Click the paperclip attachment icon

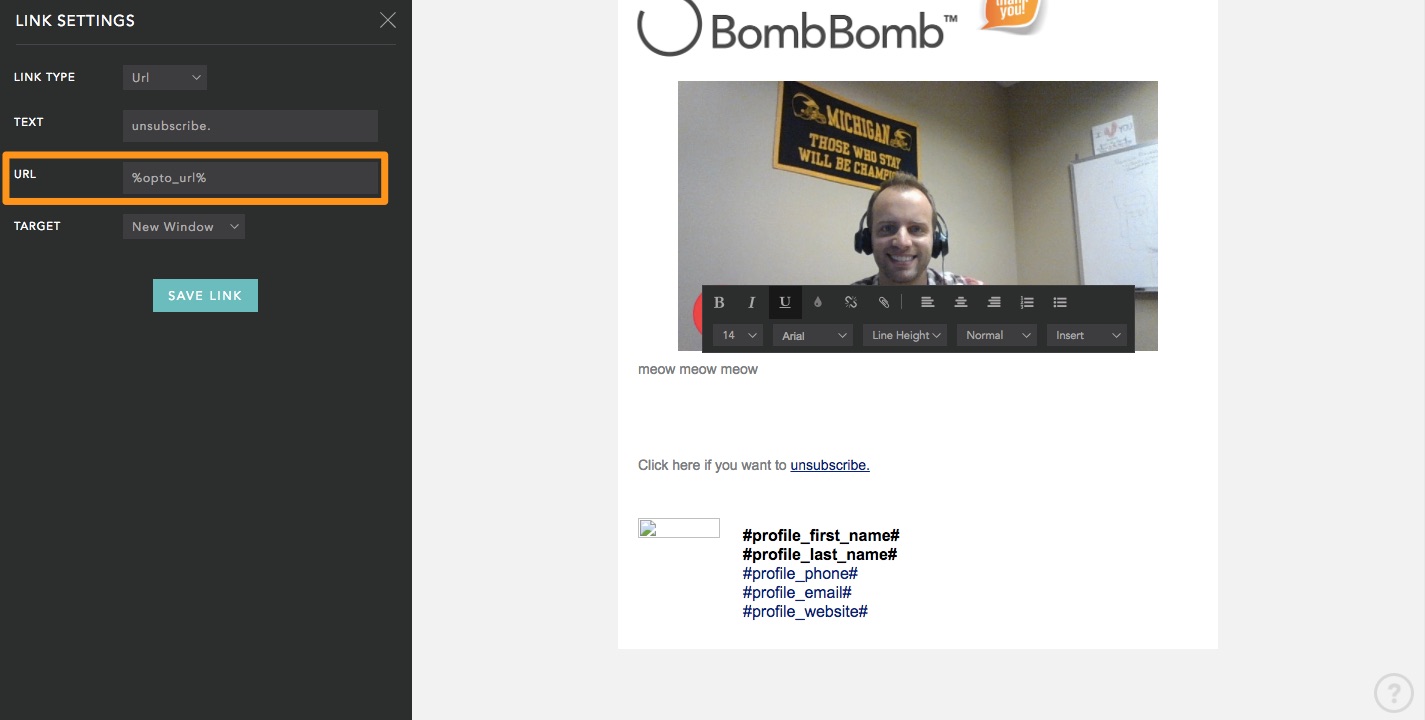884,302
